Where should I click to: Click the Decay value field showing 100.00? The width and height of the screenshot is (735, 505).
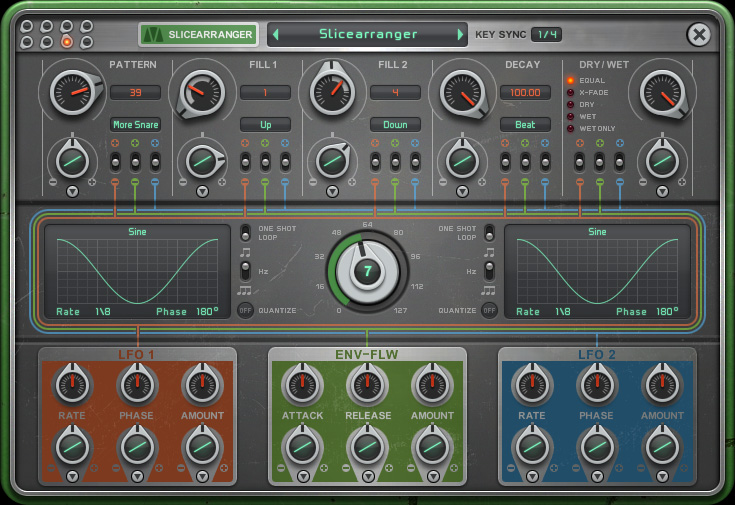[x=525, y=92]
